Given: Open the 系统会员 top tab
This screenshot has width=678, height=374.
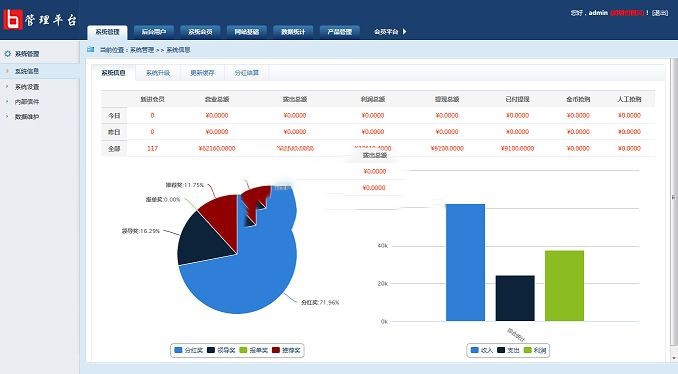Looking at the screenshot, I should pyautogui.click(x=200, y=32).
